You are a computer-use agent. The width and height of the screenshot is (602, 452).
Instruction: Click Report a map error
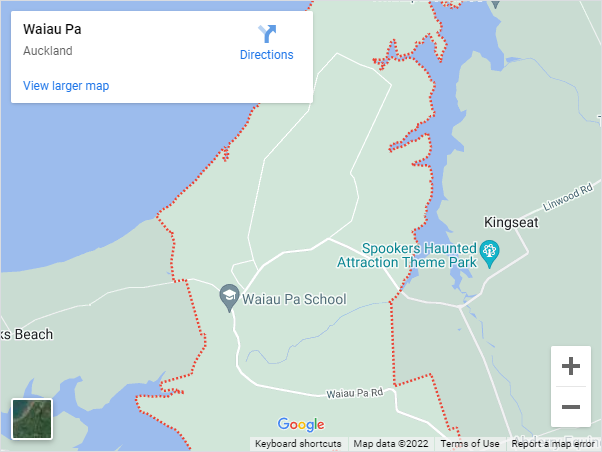(553, 444)
